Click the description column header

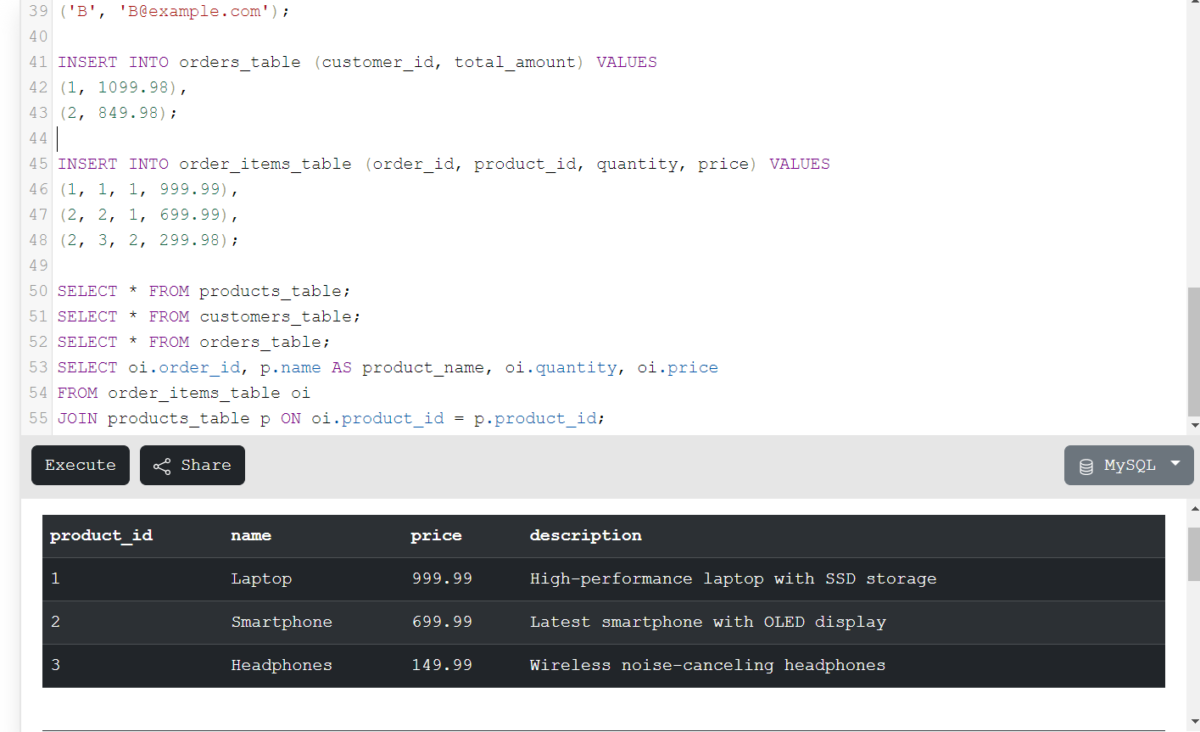pyautogui.click(x=585, y=535)
